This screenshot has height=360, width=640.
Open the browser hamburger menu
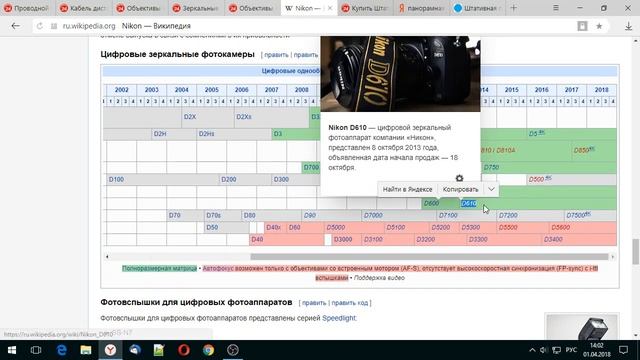556,8
